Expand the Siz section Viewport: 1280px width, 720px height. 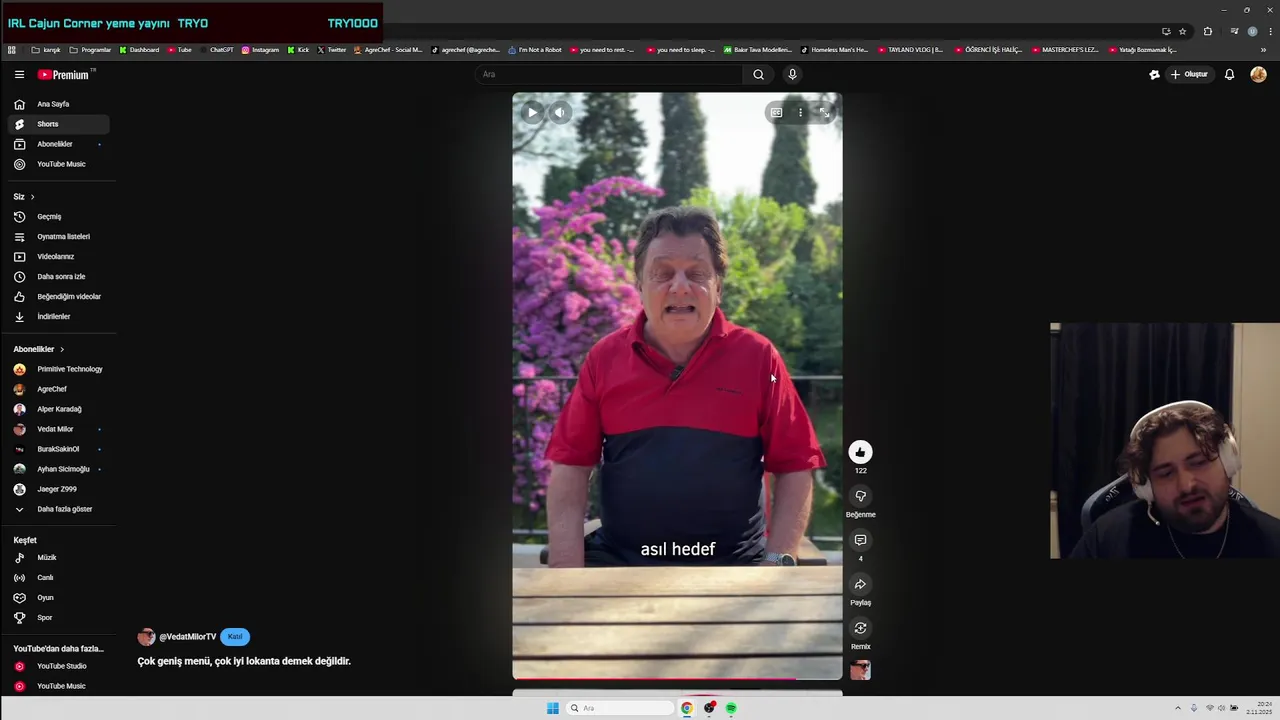pyautogui.click(x=24, y=197)
